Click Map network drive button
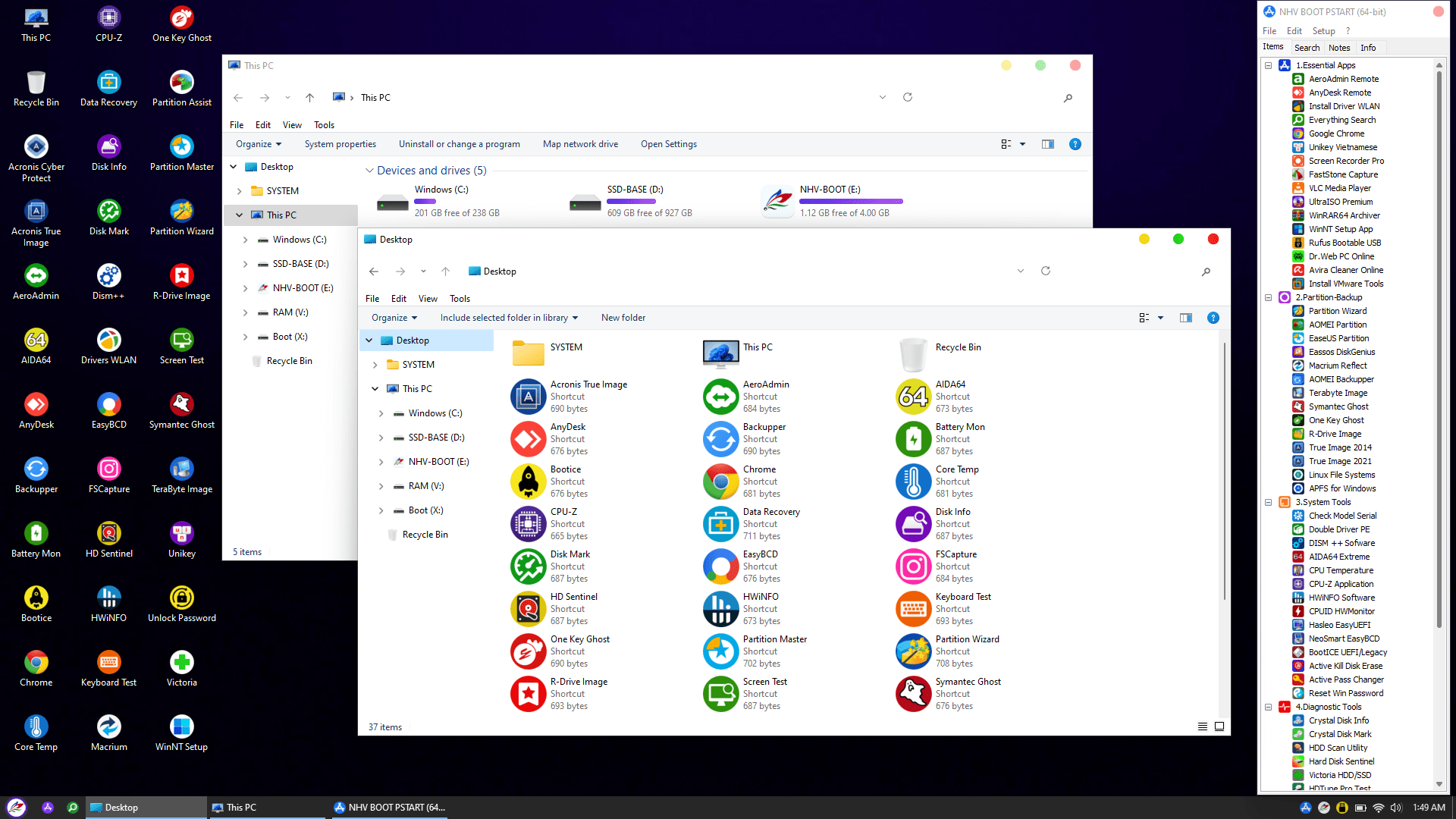Viewport: 1456px width, 819px height. pyautogui.click(x=580, y=144)
